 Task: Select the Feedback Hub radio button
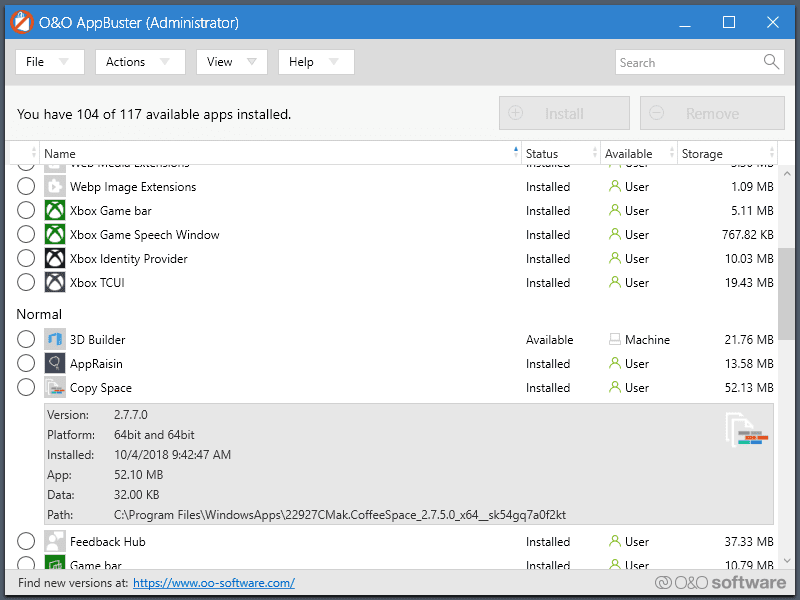click(x=26, y=541)
